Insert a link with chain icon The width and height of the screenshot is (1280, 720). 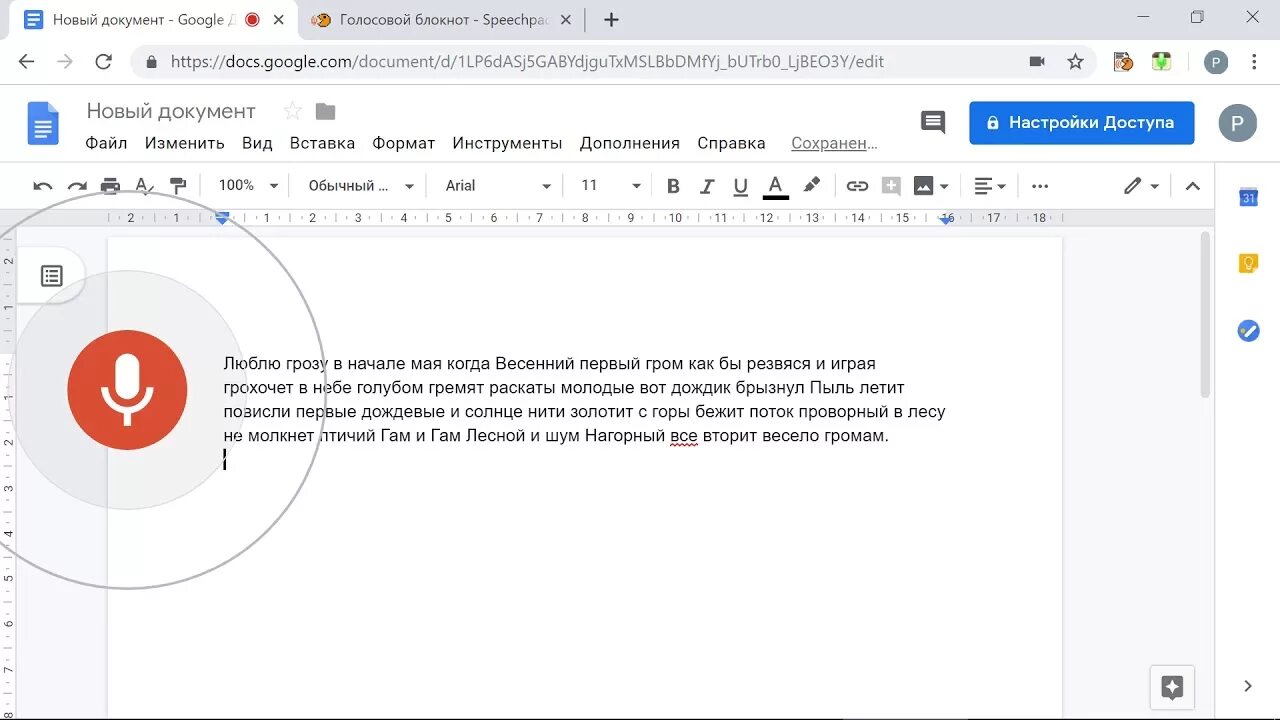click(857, 186)
